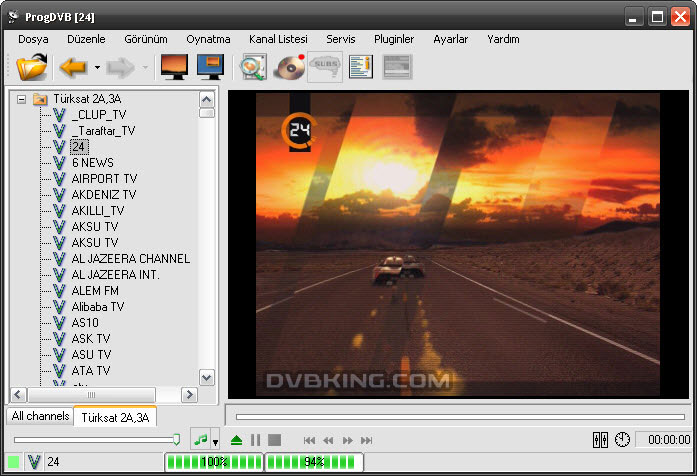Click the channel list scroll down arrow
This screenshot has width=697, height=476.
[207, 378]
